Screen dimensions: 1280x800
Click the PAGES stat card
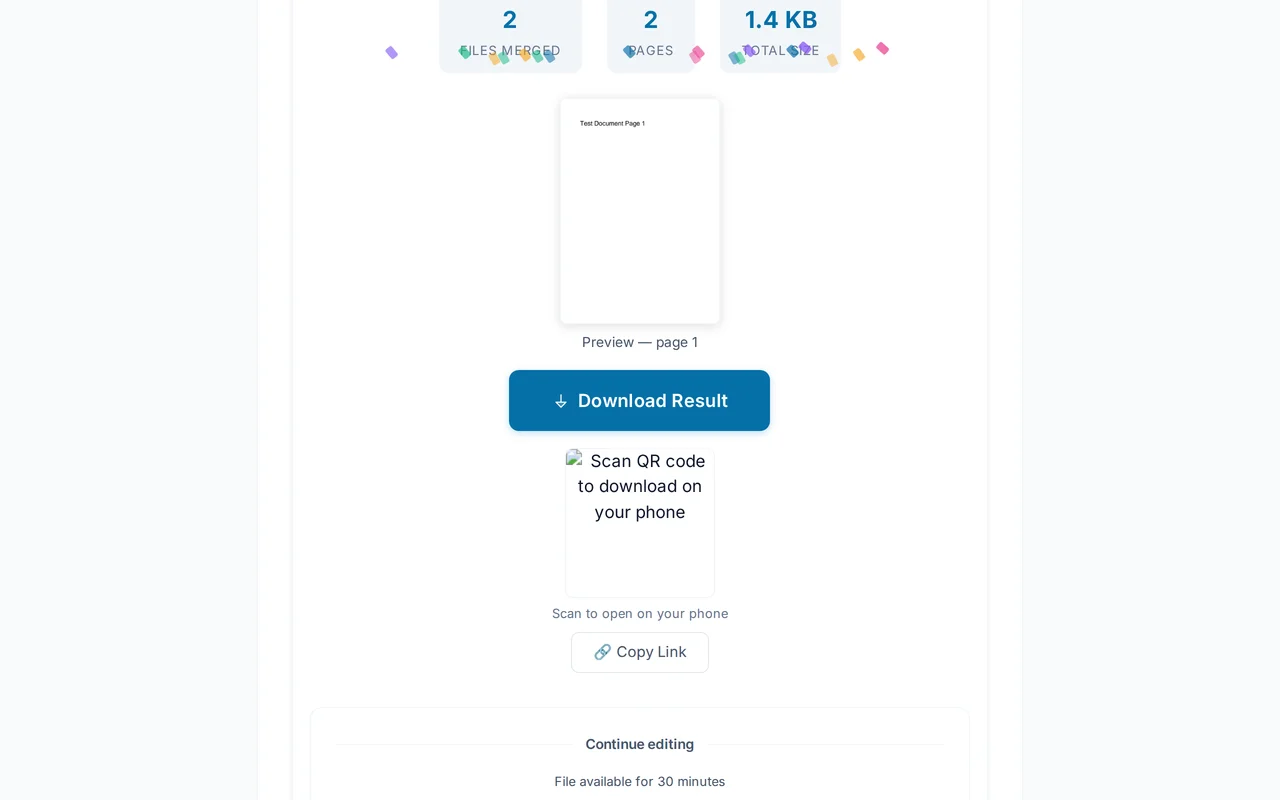click(x=651, y=33)
